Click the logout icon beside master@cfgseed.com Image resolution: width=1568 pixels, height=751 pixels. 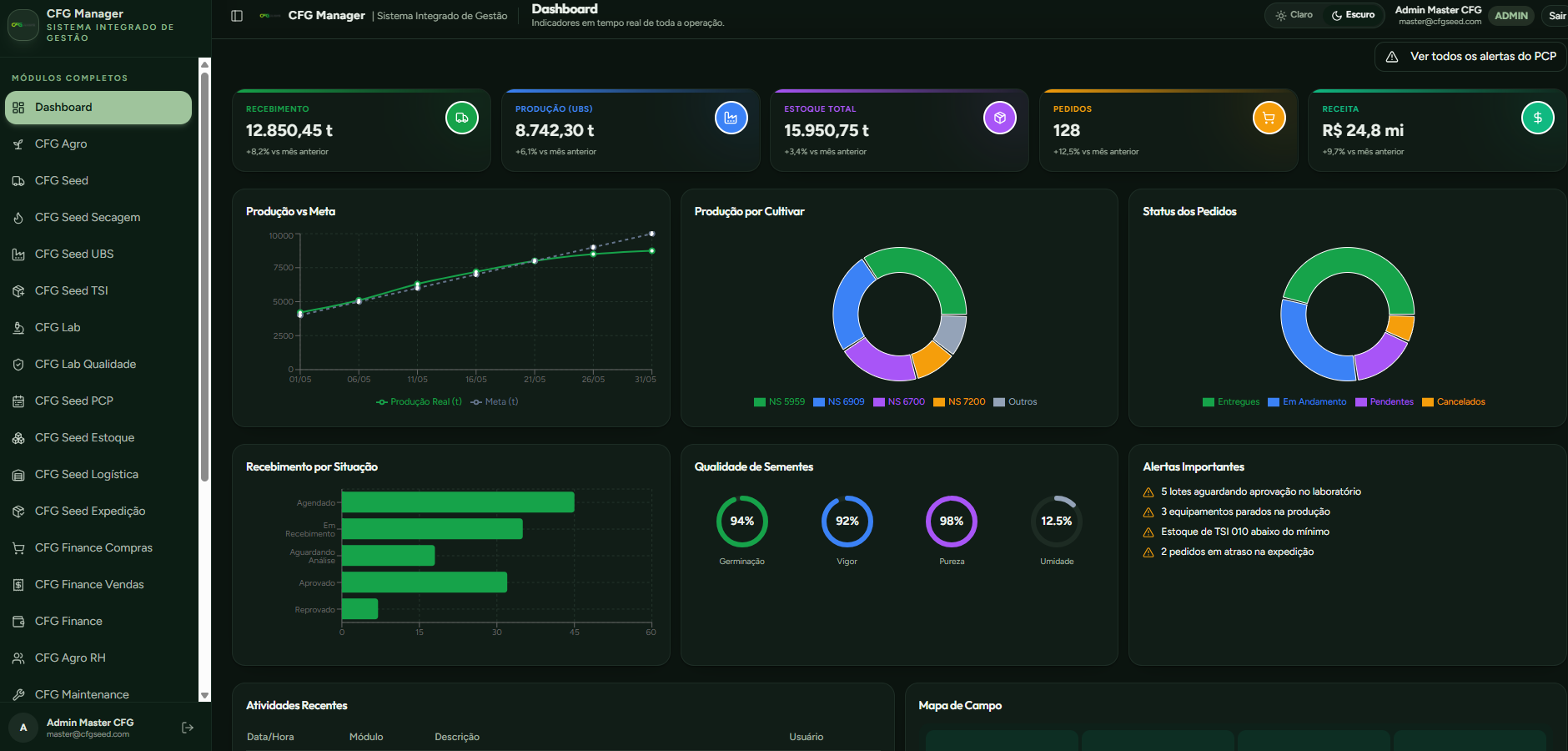188,728
